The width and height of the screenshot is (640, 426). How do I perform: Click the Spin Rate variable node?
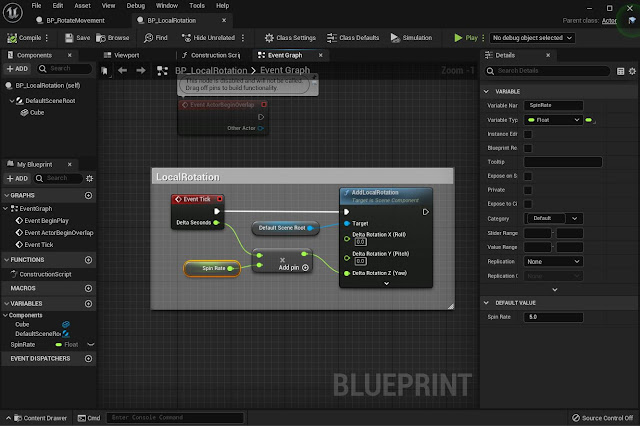212,268
